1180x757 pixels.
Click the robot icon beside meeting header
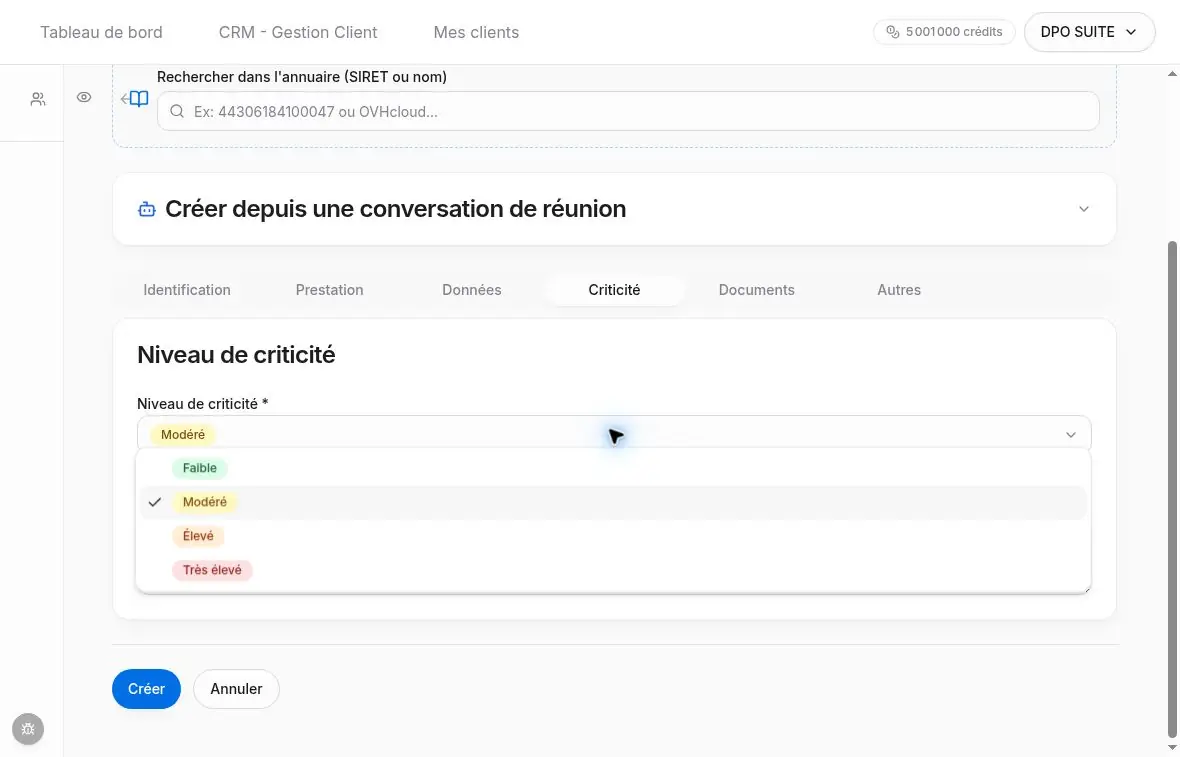coord(147,209)
